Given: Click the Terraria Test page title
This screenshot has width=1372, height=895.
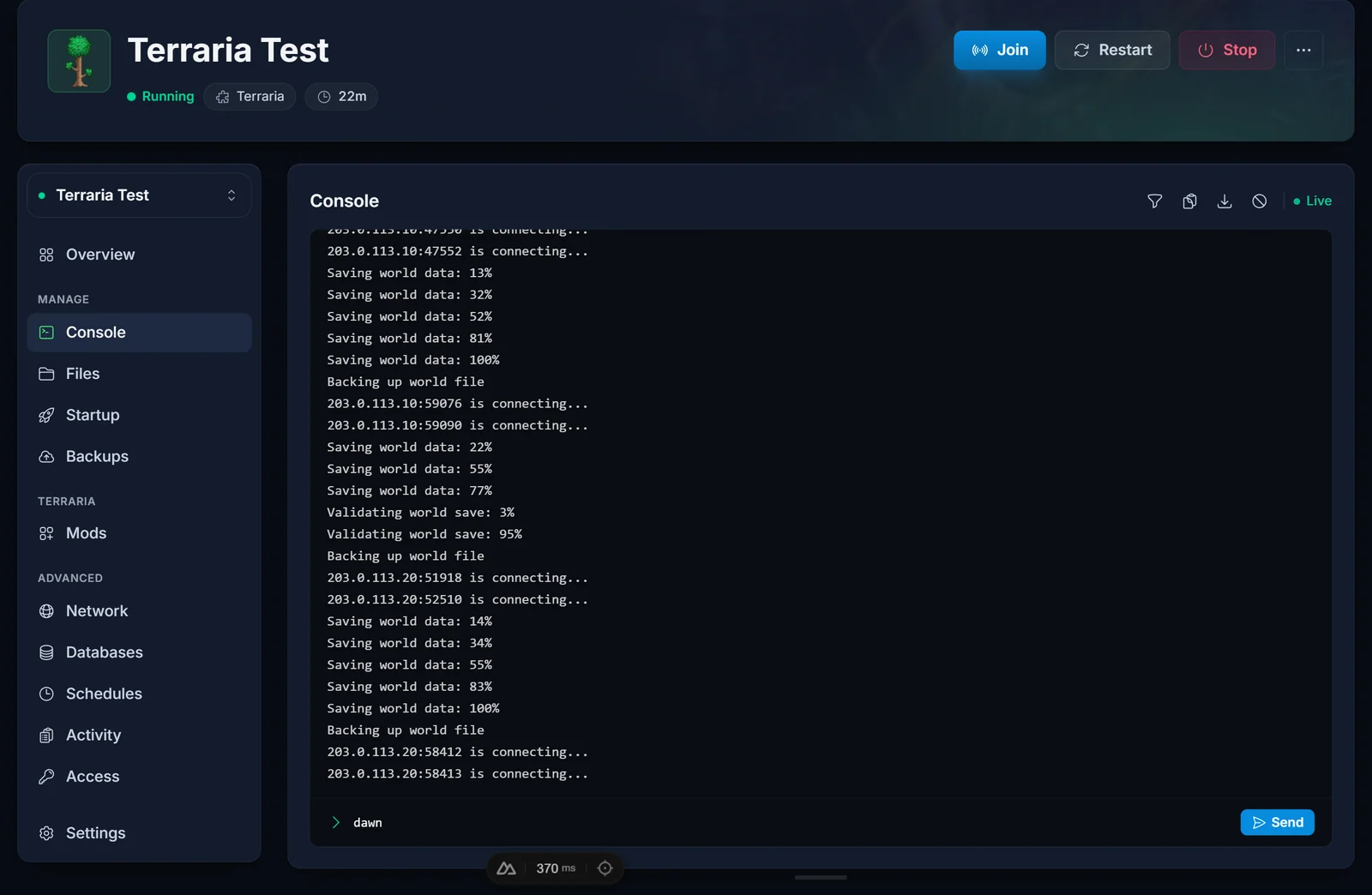Looking at the screenshot, I should click(x=228, y=50).
